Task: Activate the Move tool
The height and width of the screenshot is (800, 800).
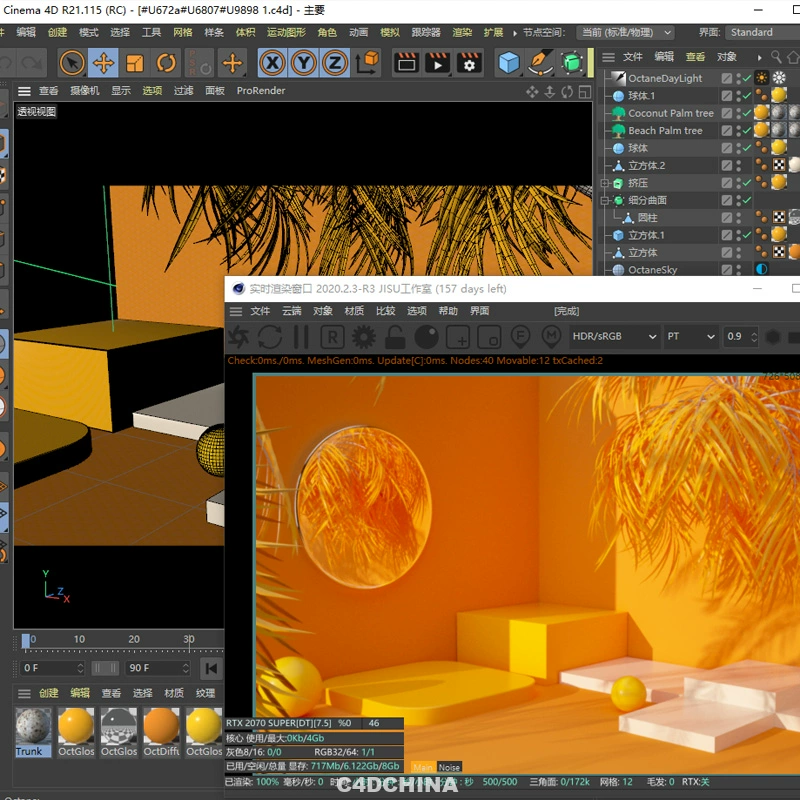Action: click(x=103, y=63)
